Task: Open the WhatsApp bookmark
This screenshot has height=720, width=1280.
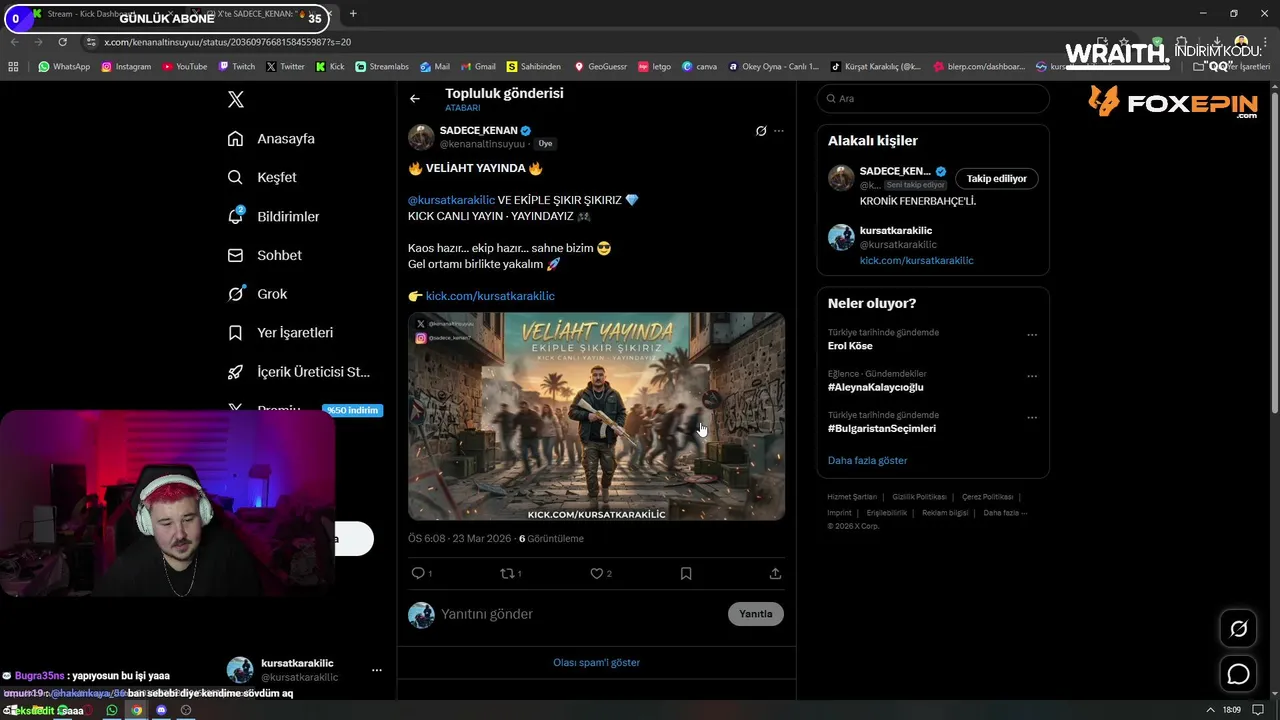Action: click(64, 67)
